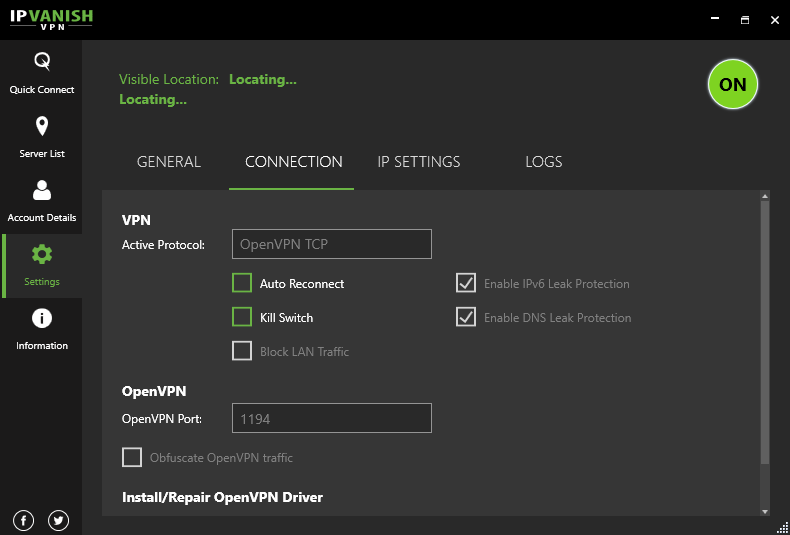Go to Account Details person icon
This screenshot has width=790, height=535.
point(41,190)
